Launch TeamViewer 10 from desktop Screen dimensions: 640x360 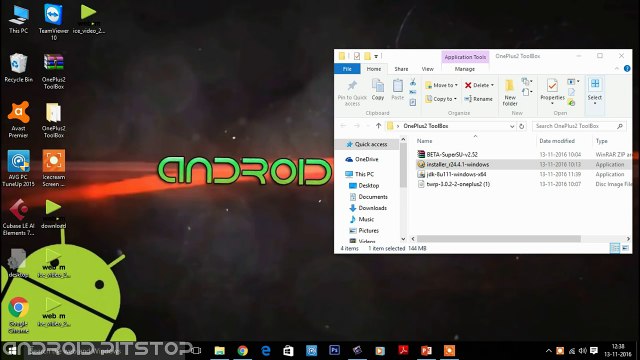[53, 22]
